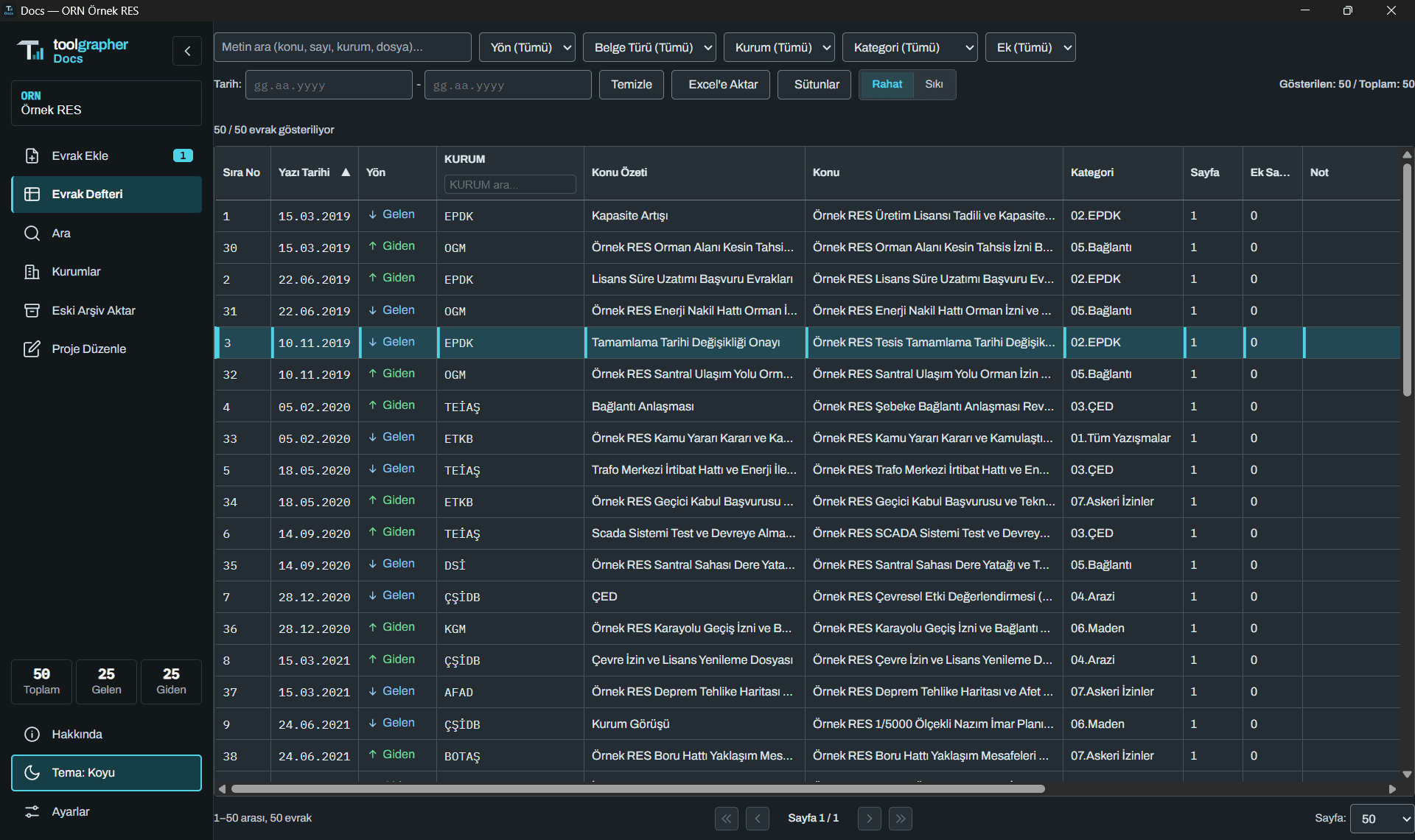Screen dimensions: 1415x840
Task: Sort by the Yazı Tarihi column header
Action: [x=314, y=172]
